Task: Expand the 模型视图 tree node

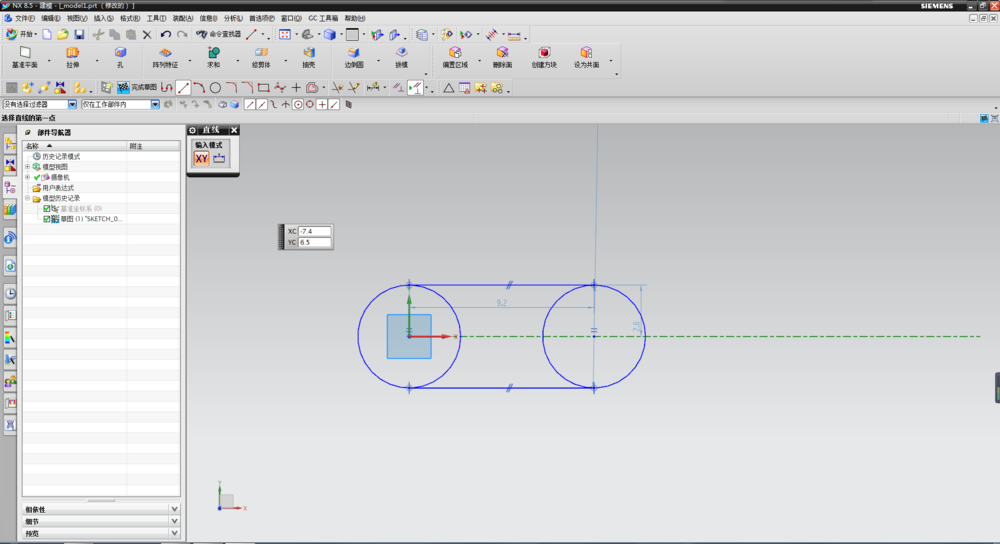Action: [28, 167]
